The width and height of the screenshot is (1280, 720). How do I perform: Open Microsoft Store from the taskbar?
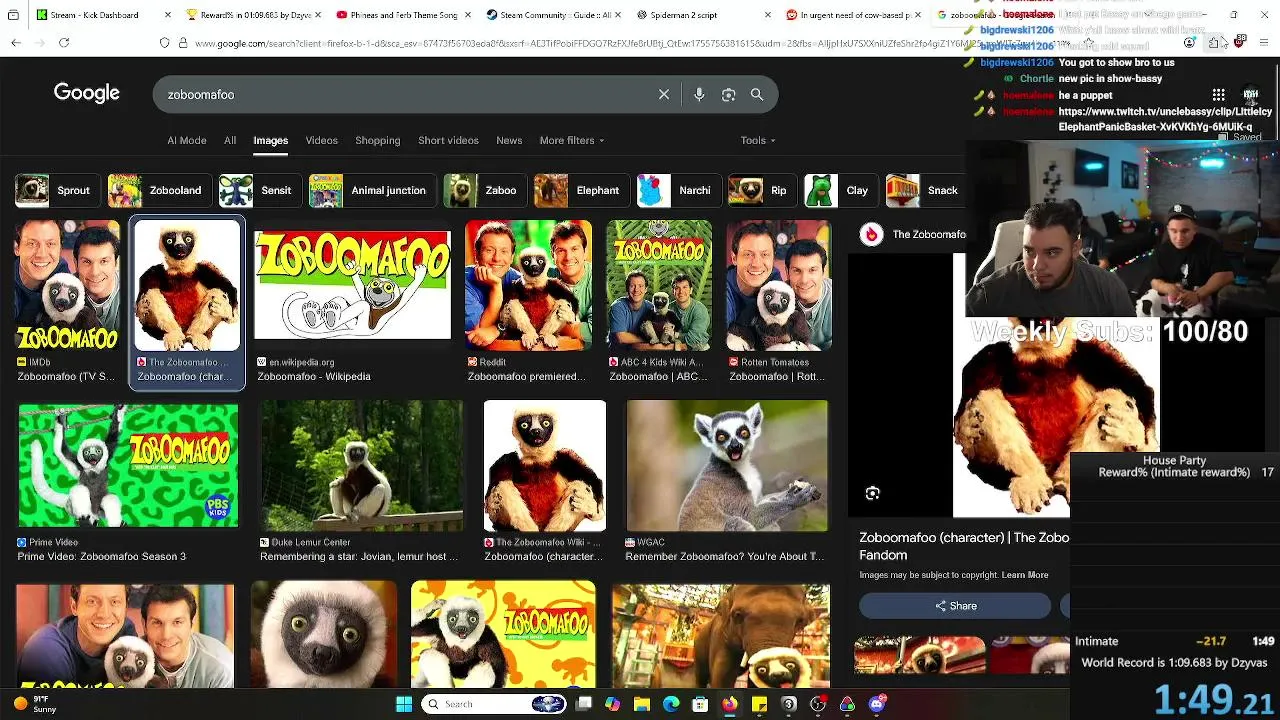[x=700, y=704]
